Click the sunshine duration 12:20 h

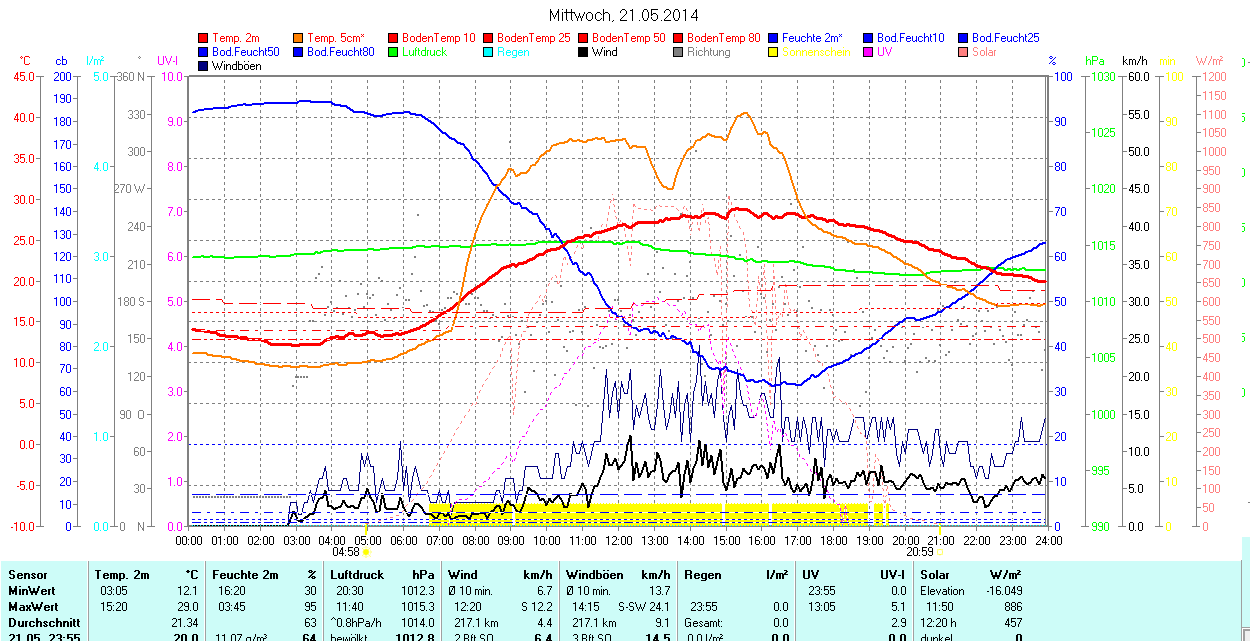point(940,623)
